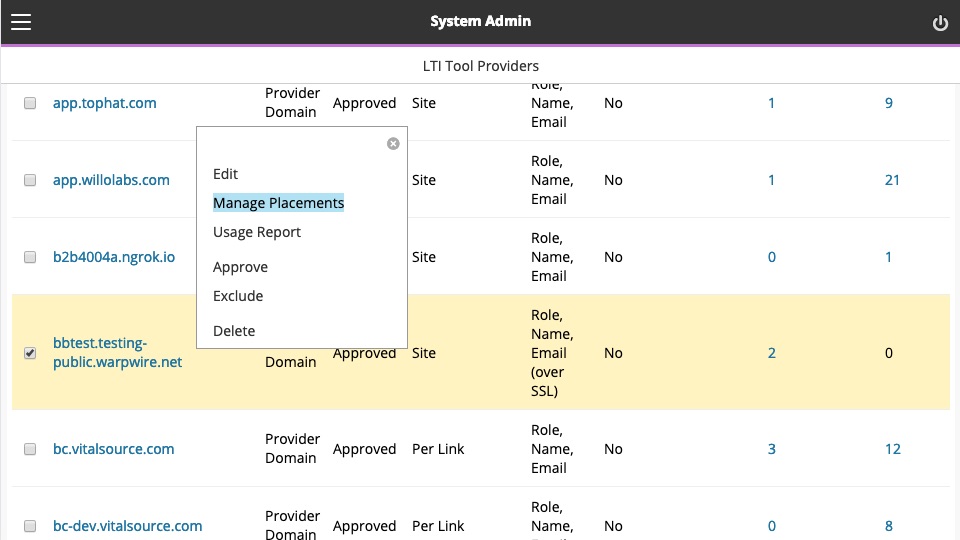
Task: Tick the b2b4004a.ngrok.io checkbox
Action: (30, 257)
